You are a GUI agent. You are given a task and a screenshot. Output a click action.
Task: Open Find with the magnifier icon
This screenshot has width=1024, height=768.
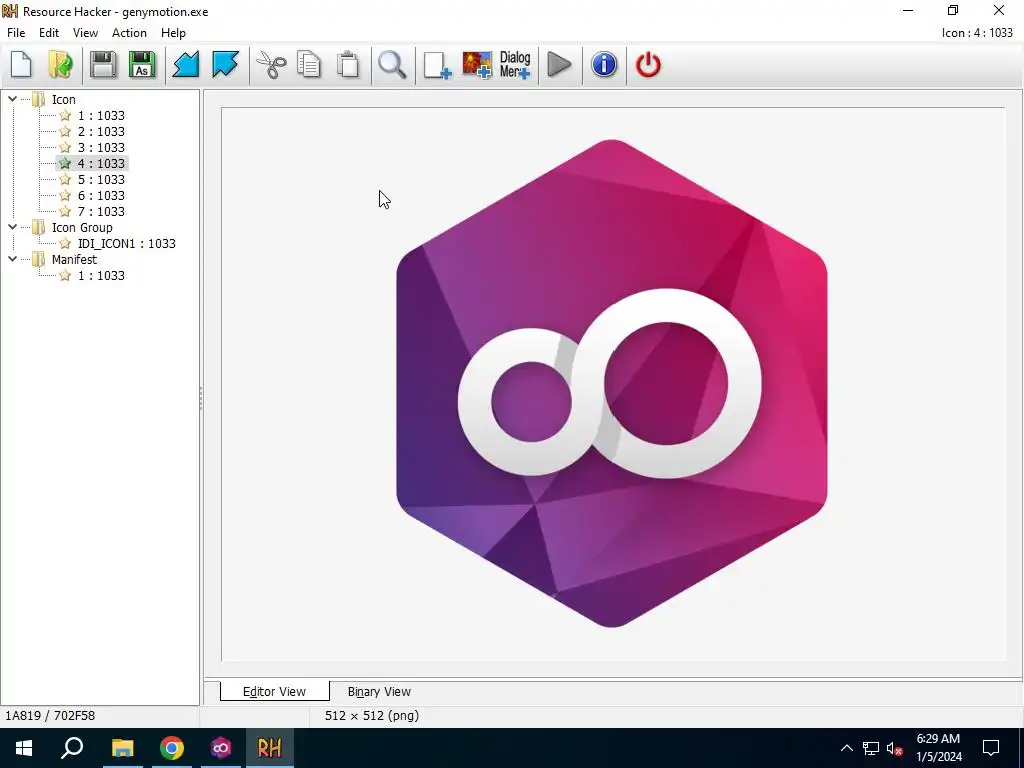[392, 65]
